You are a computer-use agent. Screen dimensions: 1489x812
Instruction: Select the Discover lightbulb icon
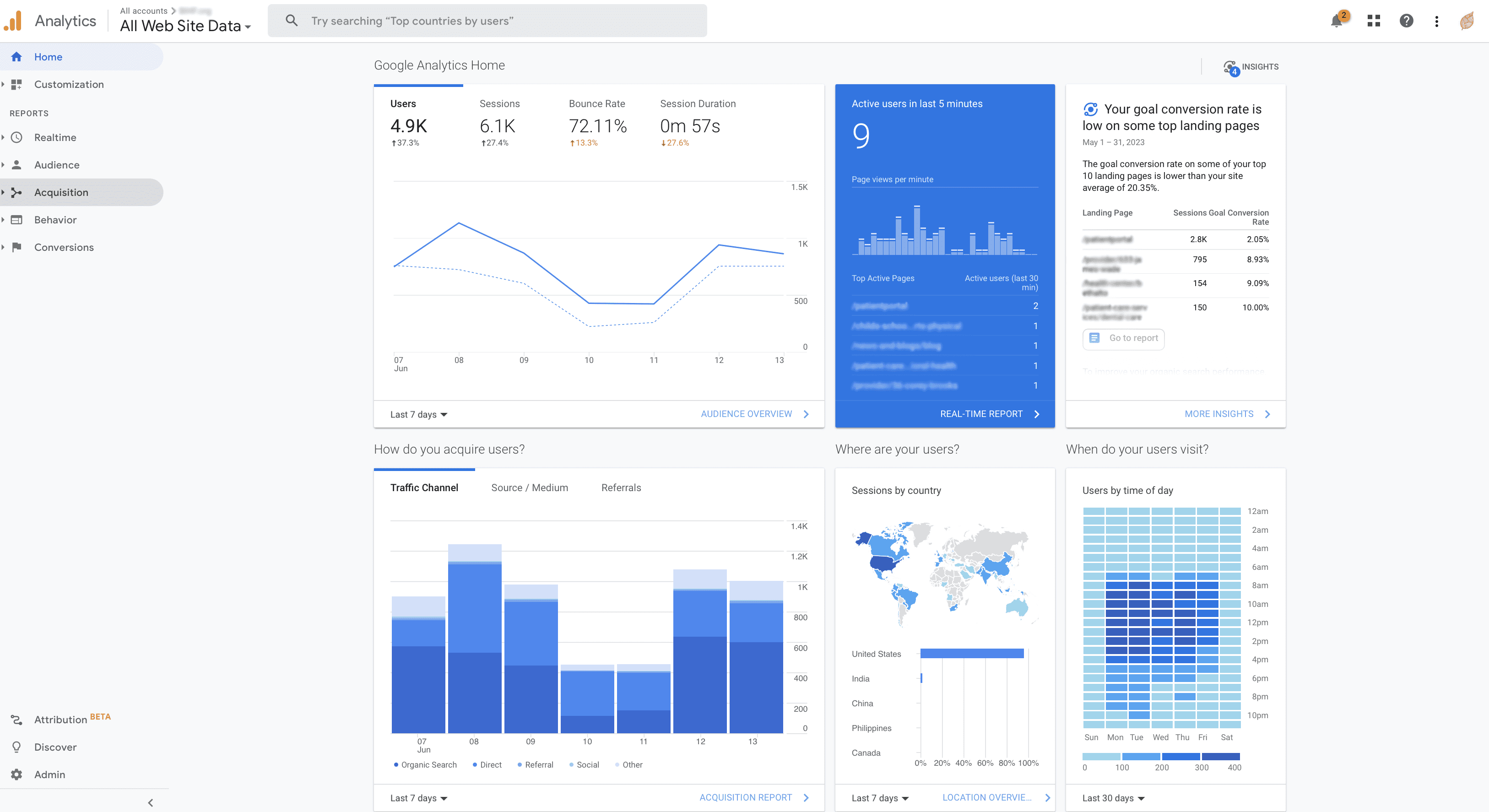pyautogui.click(x=17, y=747)
